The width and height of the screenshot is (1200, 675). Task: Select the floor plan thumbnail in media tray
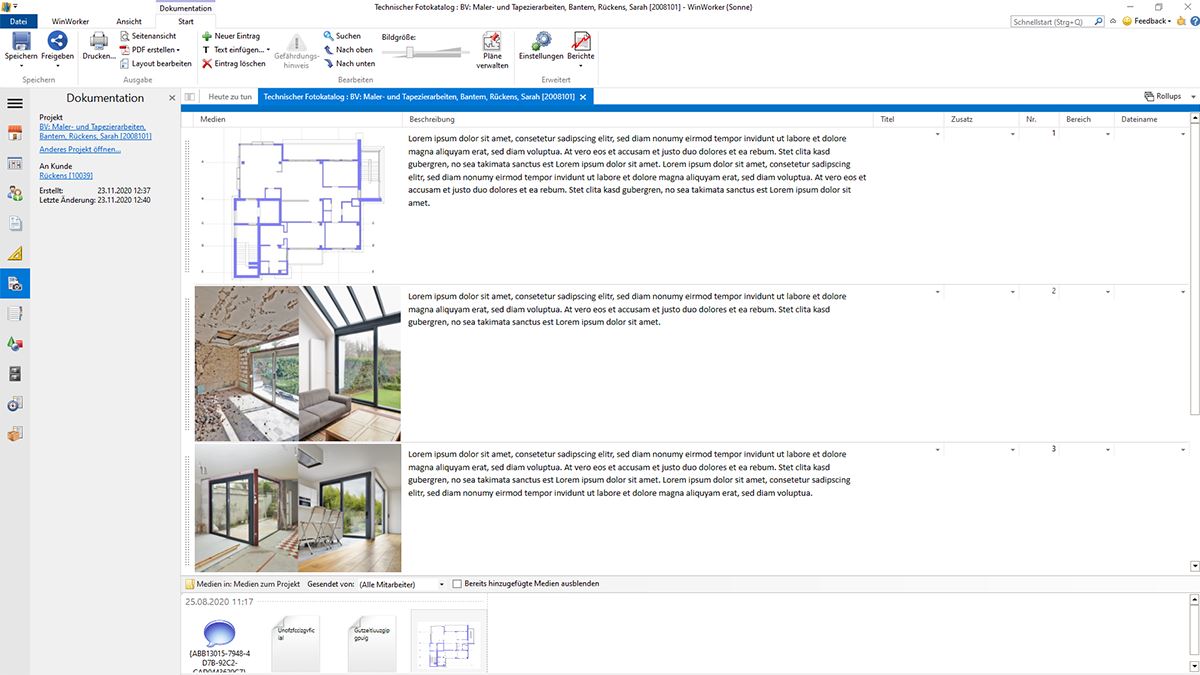point(448,643)
